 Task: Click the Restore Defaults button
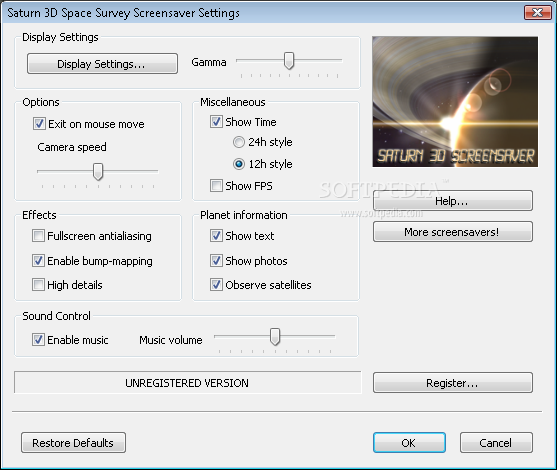(73, 443)
